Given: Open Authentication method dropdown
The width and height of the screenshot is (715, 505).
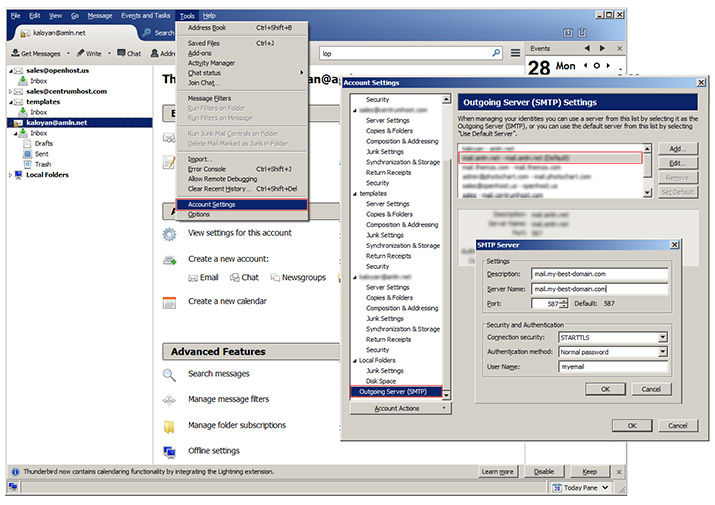Looking at the screenshot, I should 663,352.
